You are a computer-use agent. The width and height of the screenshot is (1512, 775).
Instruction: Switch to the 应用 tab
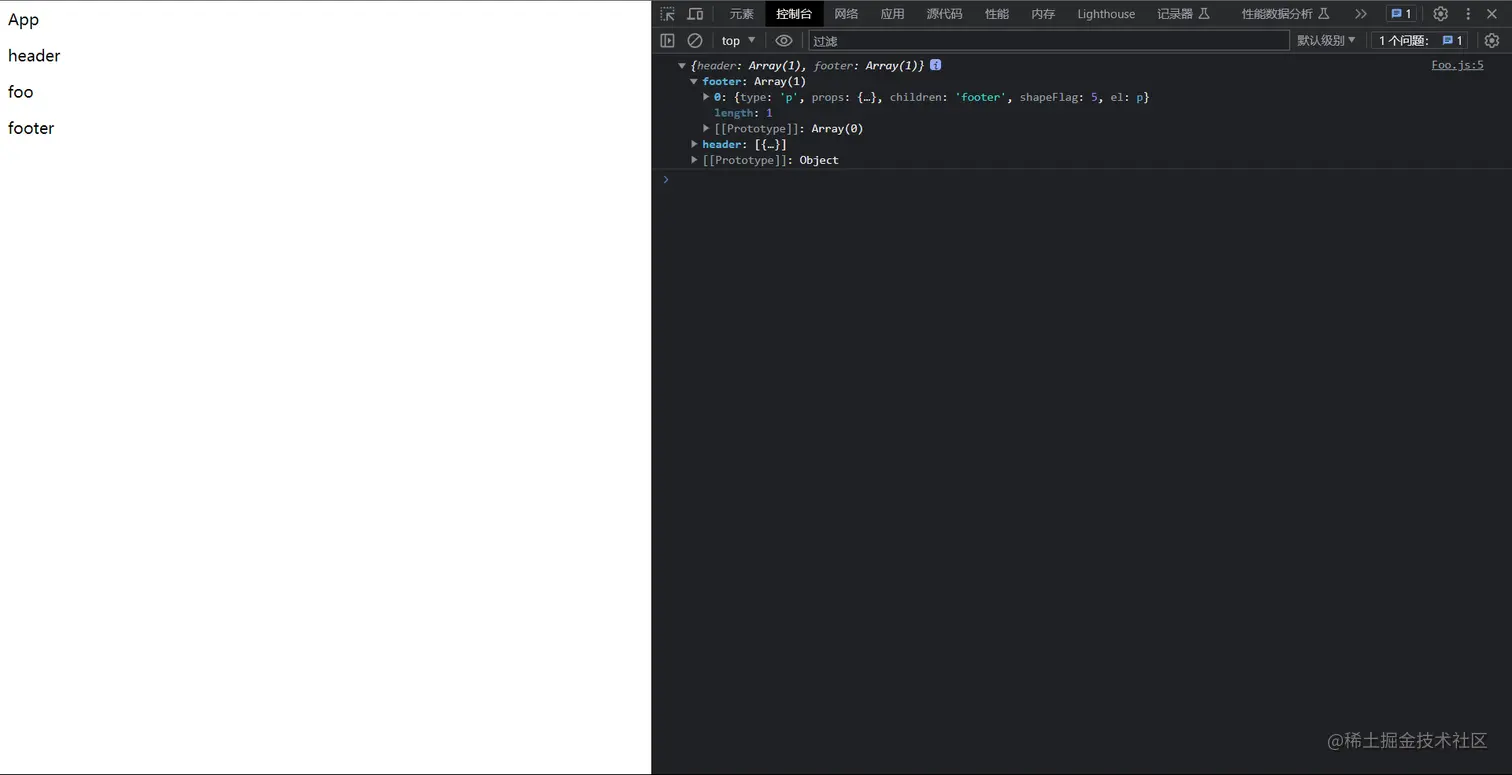[x=892, y=14]
